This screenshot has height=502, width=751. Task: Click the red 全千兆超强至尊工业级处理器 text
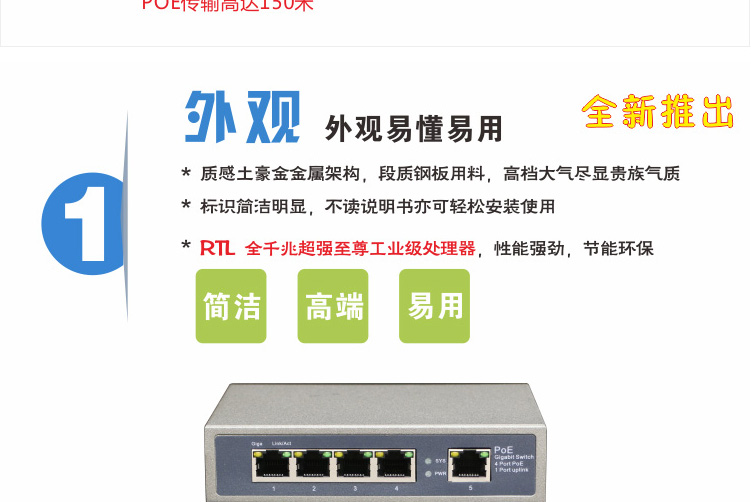[360, 248]
